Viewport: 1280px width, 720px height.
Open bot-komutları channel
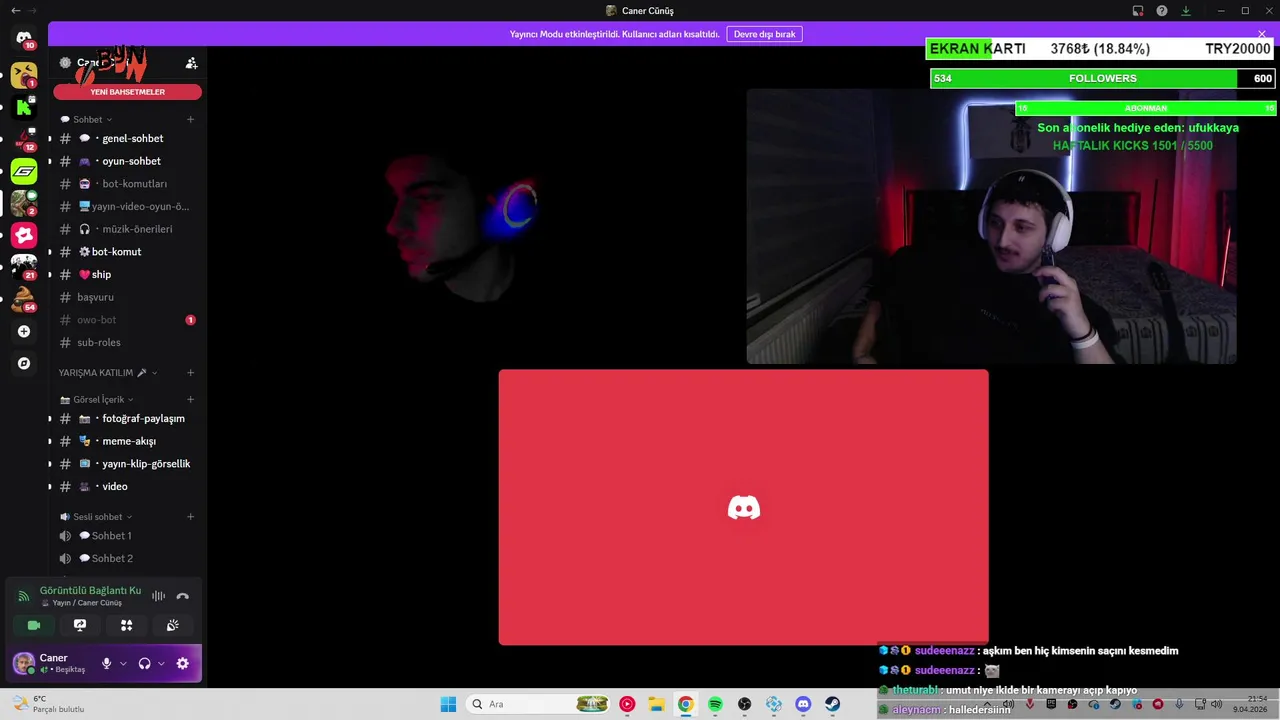(x=128, y=184)
